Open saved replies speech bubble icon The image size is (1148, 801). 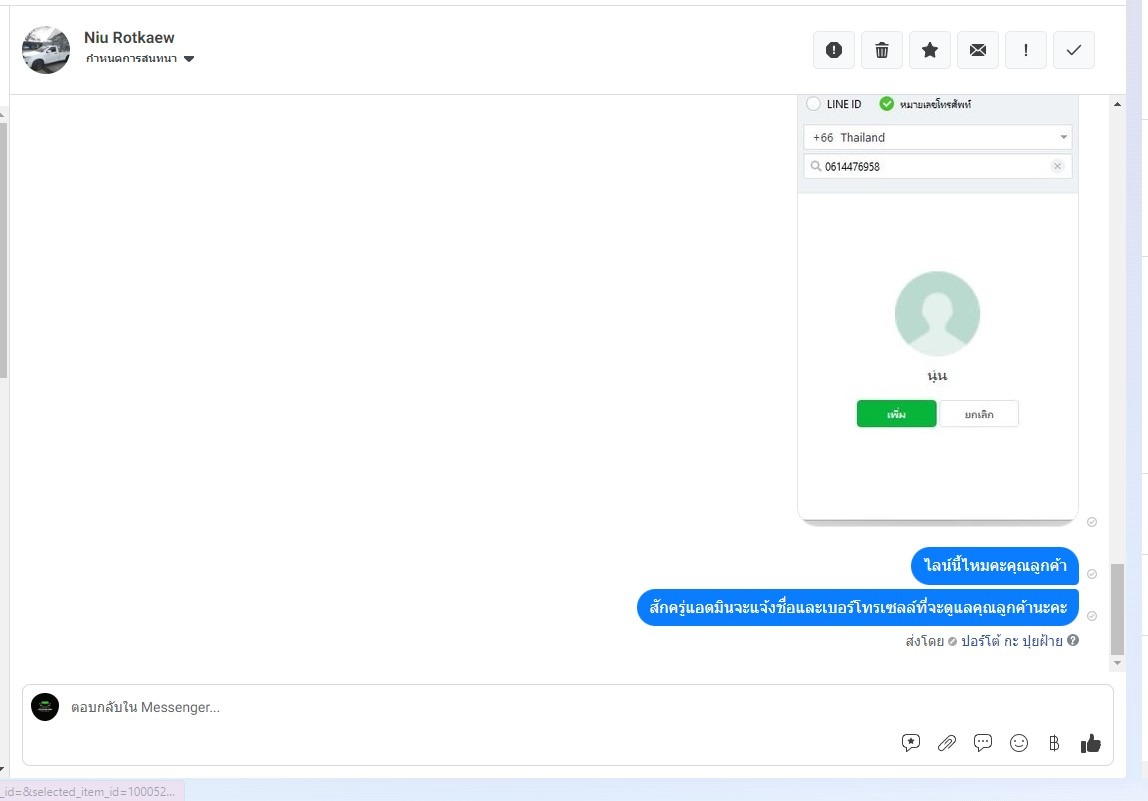[983, 743]
